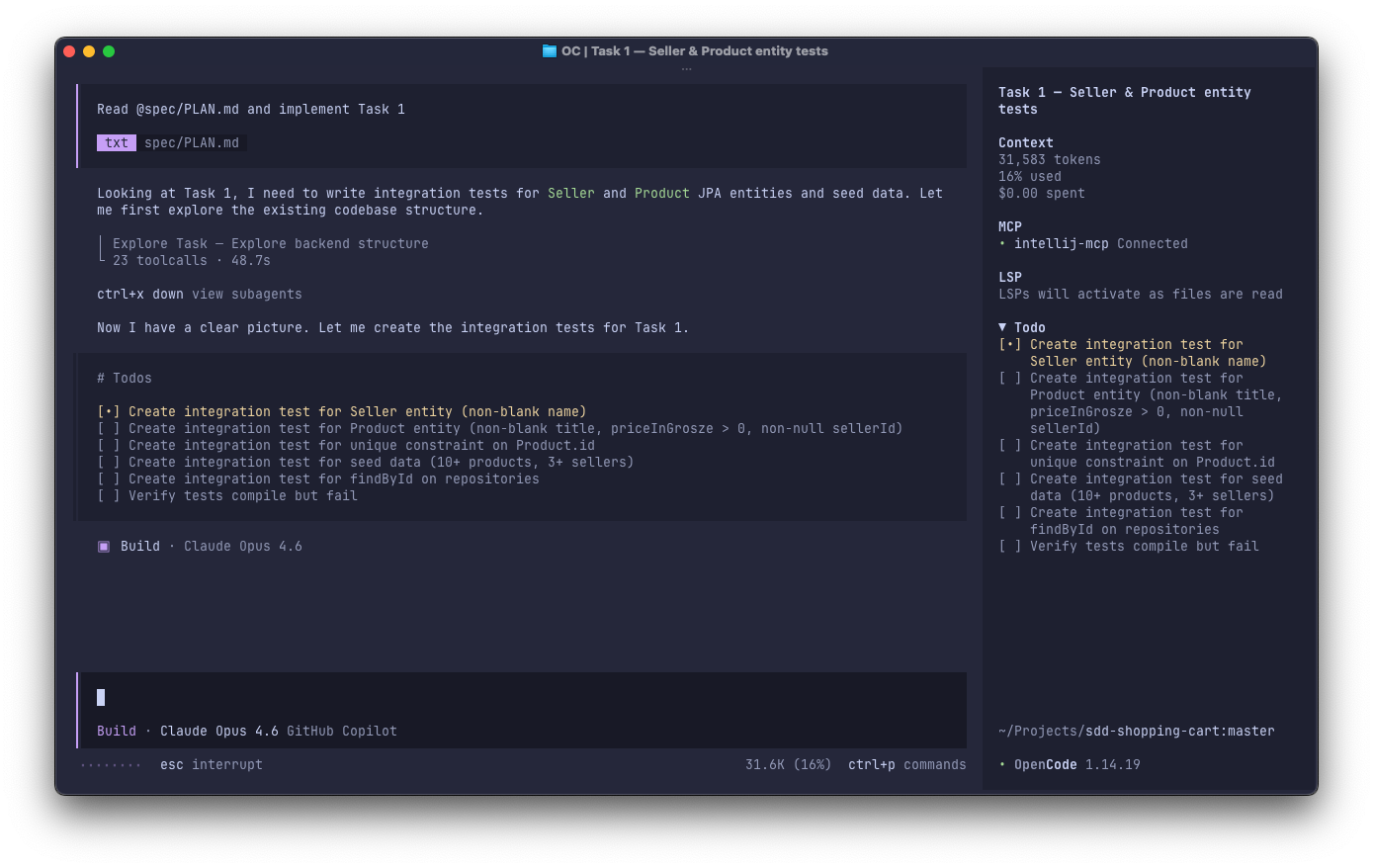Viewport: 1373px width, 868px height.
Task: Click the dotted progress spinner in status bar
Action: [111, 764]
